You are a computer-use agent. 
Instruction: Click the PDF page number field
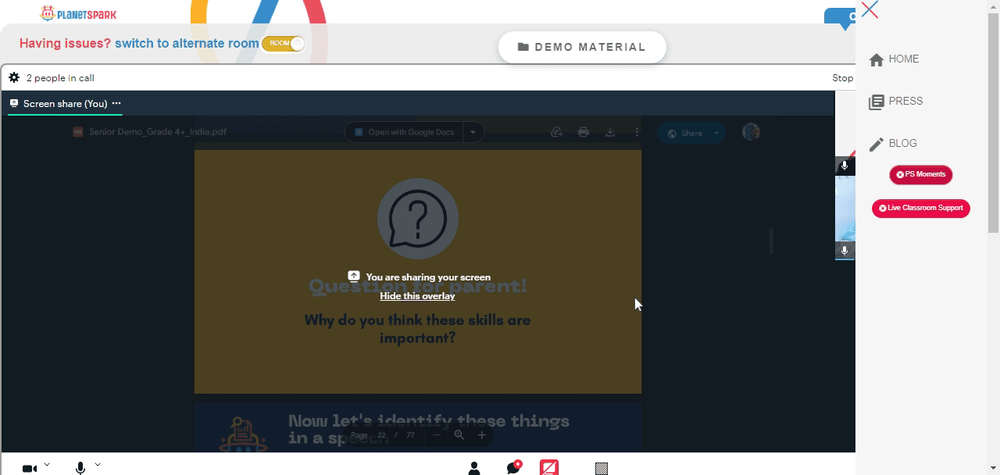(x=381, y=435)
